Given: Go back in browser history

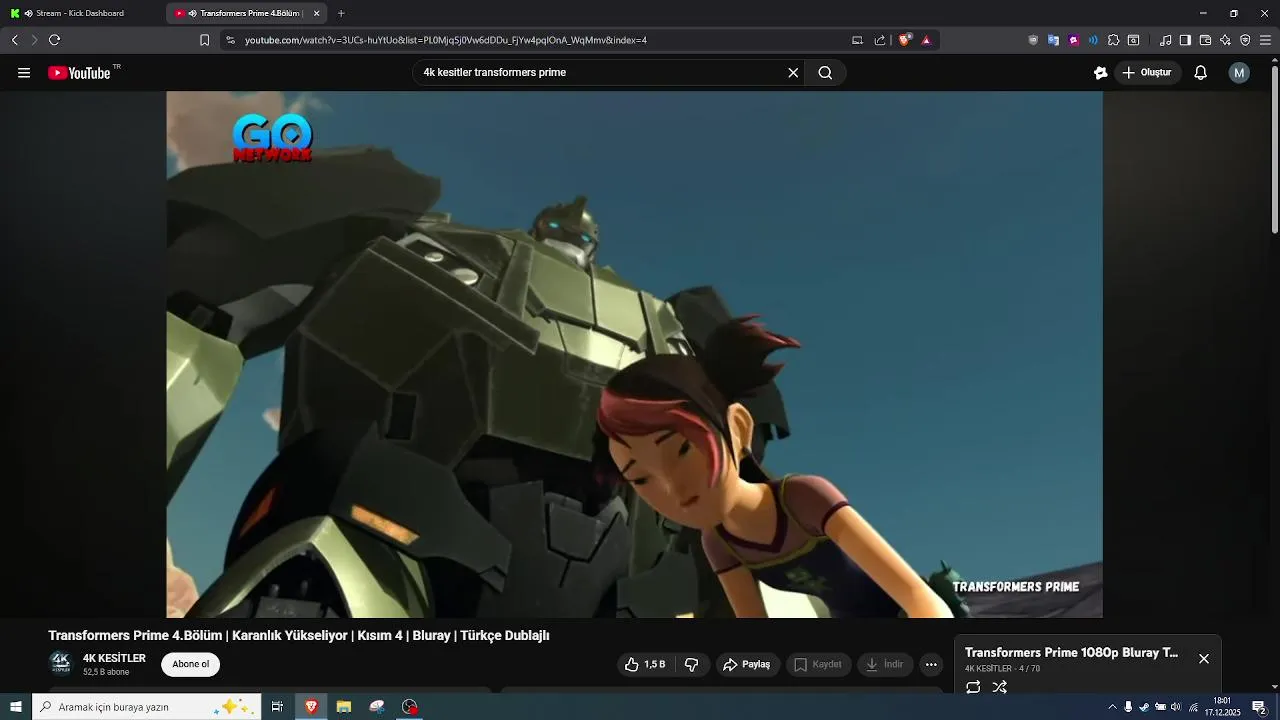Looking at the screenshot, I should tap(14, 40).
